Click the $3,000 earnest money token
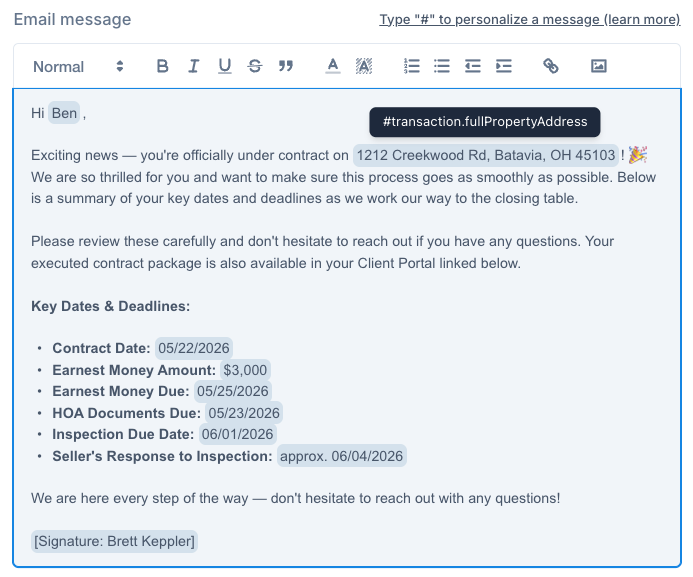The width and height of the screenshot is (693, 577). pos(245,370)
